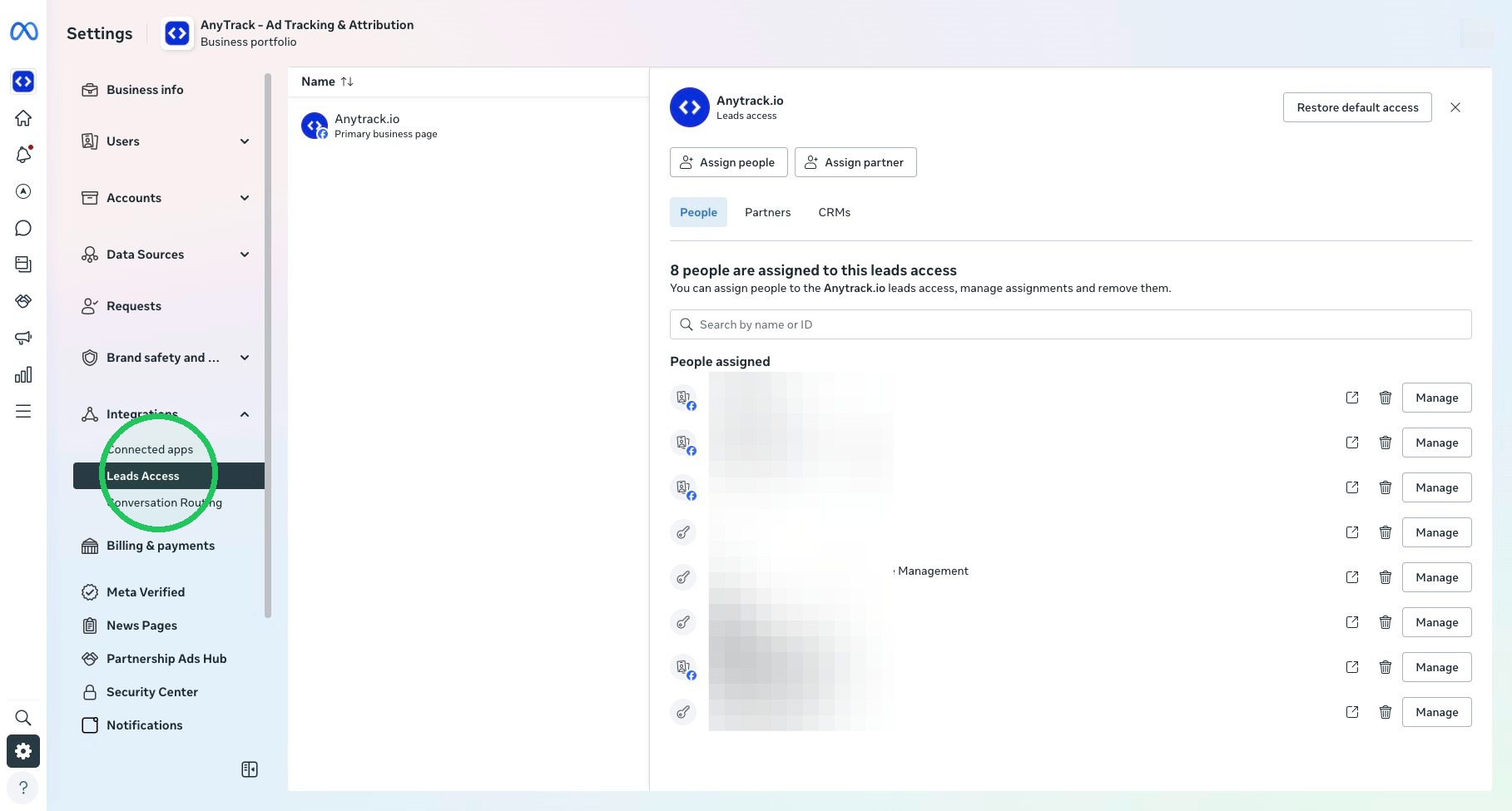Expand Brand safety section

pyautogui.click(x=245, y=358)
